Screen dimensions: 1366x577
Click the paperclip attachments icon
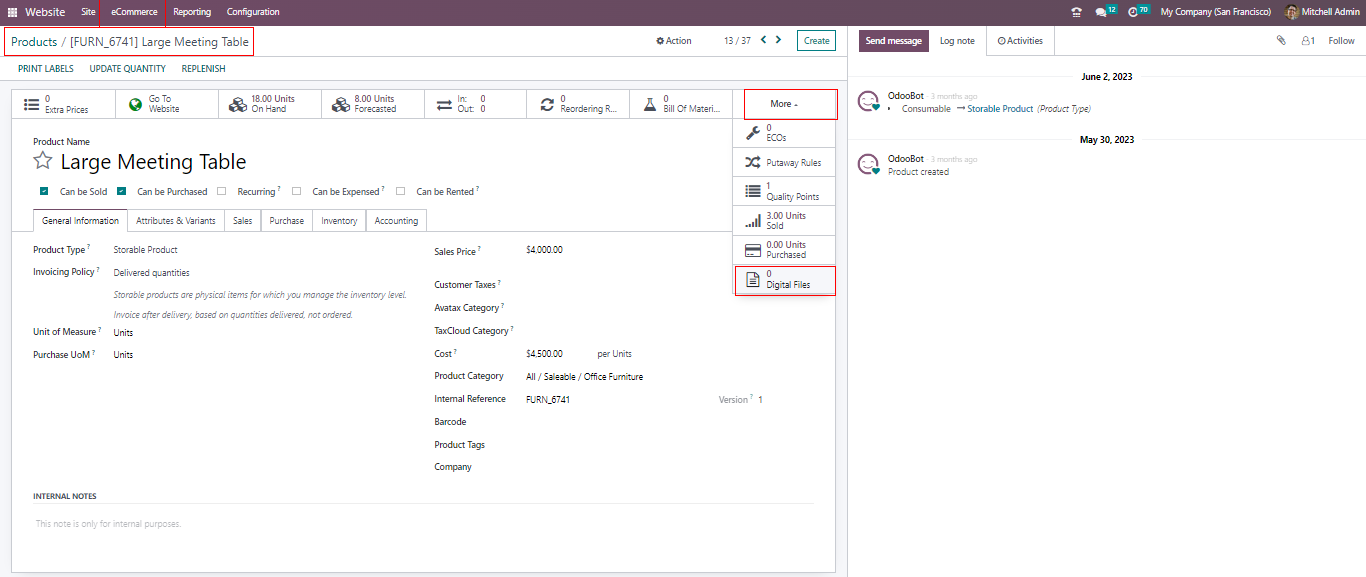(x=1281, y=41)
